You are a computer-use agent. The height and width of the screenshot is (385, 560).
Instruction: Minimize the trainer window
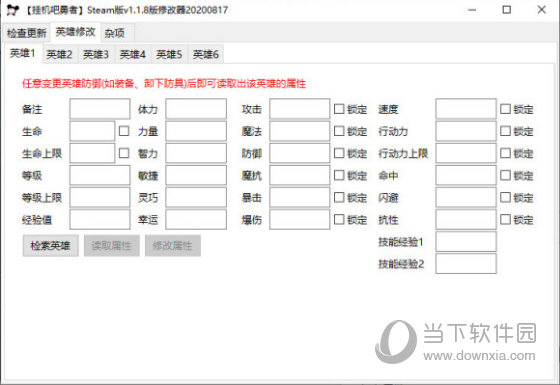472,10
